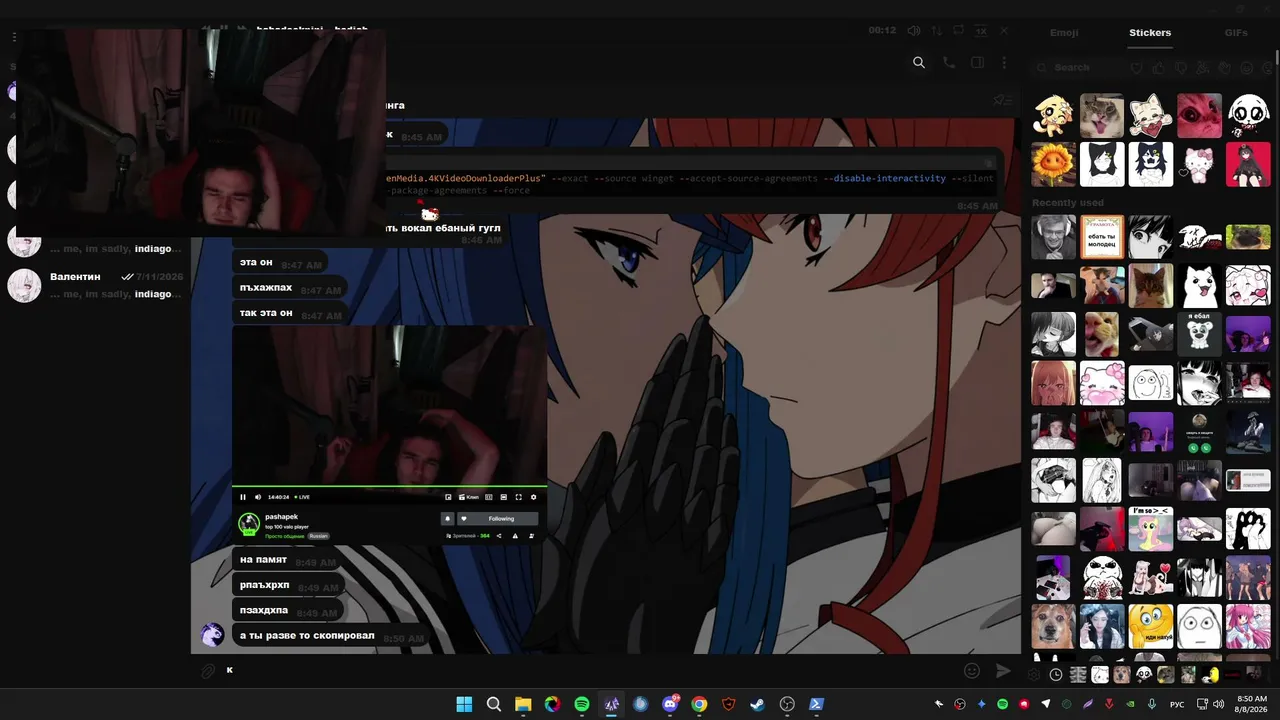Attach a file with the paperclip icon
Viewport: 1280px width, 720px height.
(x=208, y=671)
